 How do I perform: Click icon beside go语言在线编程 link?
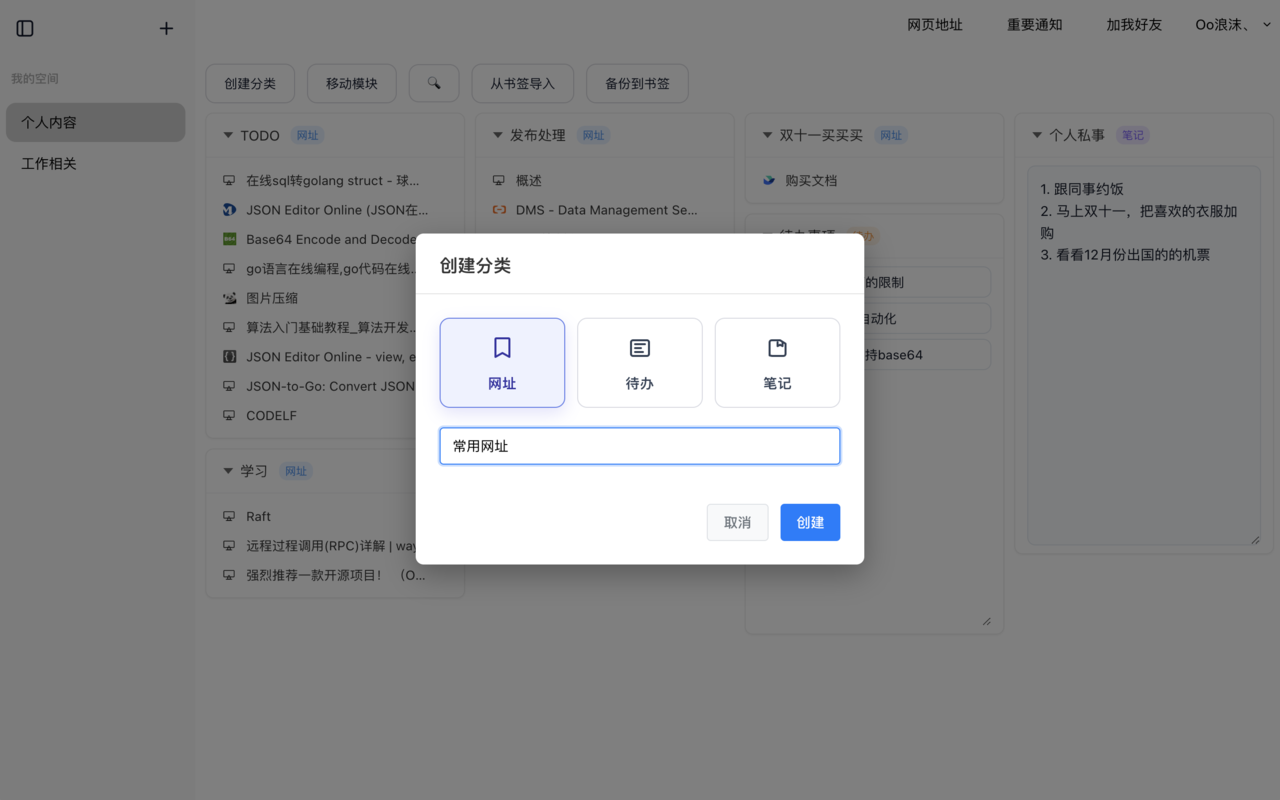click(229, 269)
